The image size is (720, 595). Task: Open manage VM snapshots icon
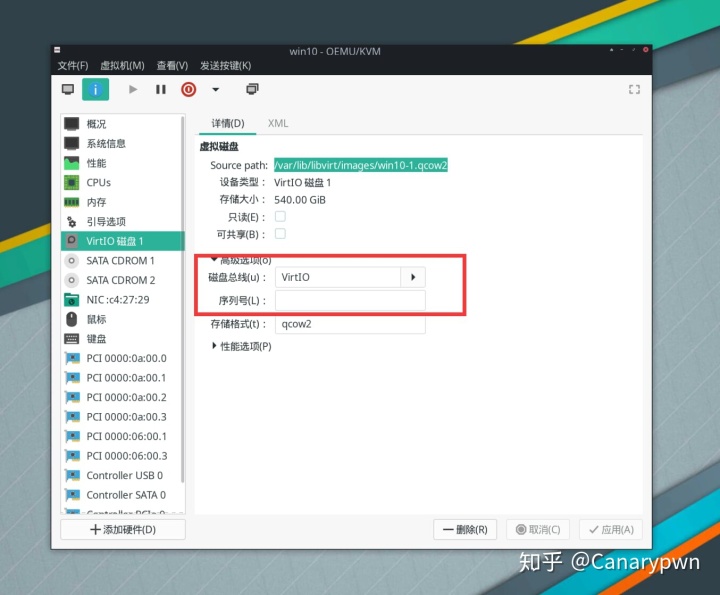(252, 89)
